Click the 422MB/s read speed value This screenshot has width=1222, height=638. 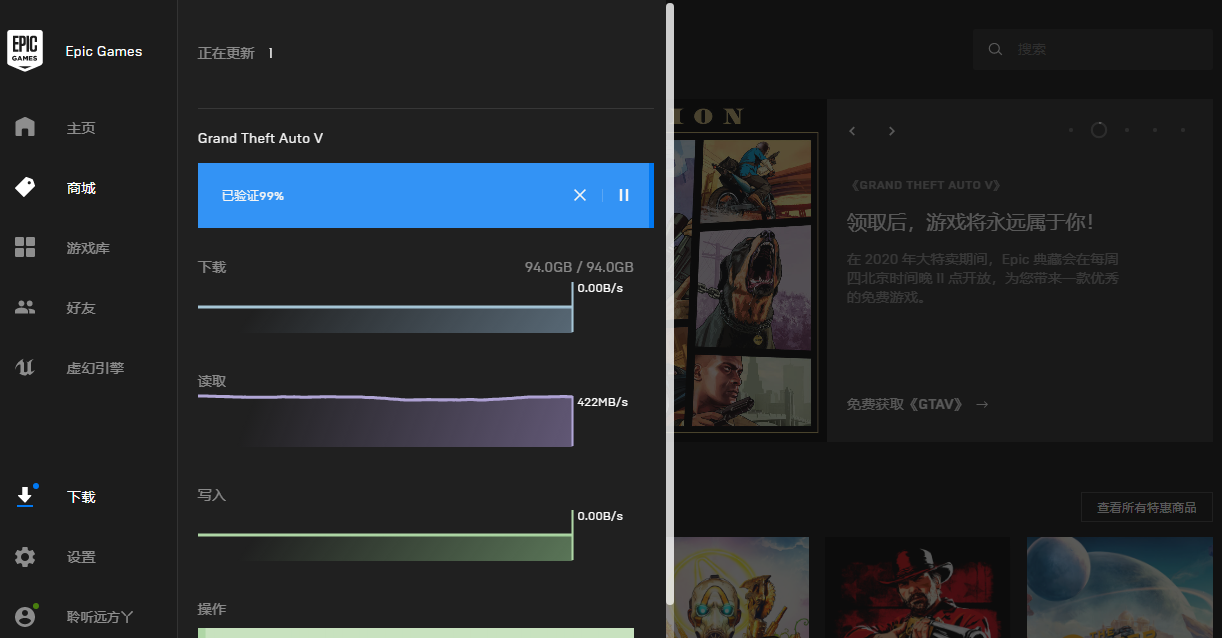(602, 402)
